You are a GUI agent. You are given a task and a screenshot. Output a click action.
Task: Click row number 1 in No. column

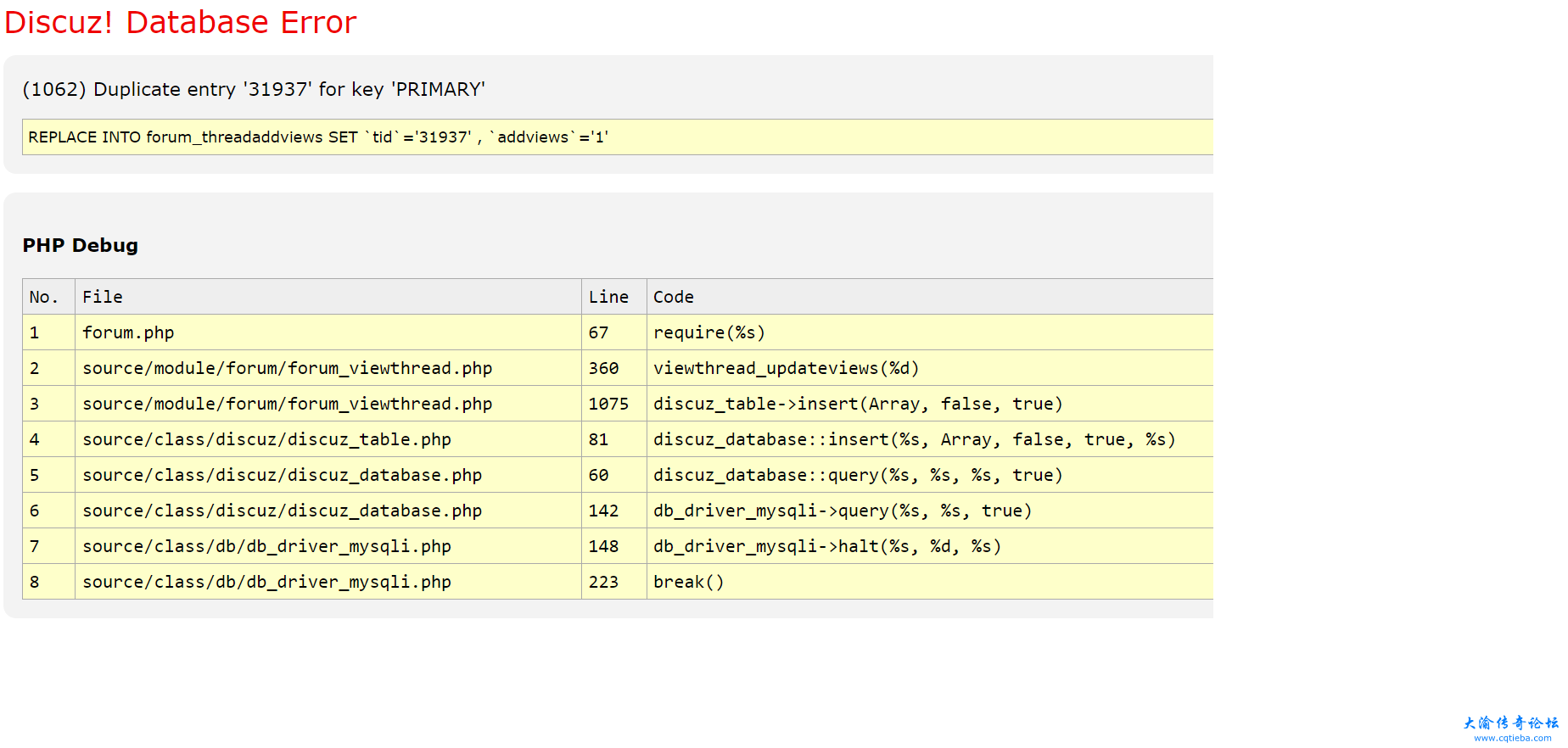click(49, 332)
